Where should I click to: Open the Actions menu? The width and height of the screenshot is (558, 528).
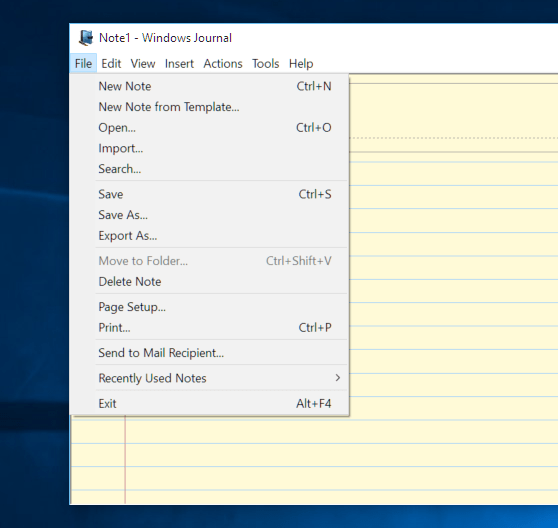(223, 64)
